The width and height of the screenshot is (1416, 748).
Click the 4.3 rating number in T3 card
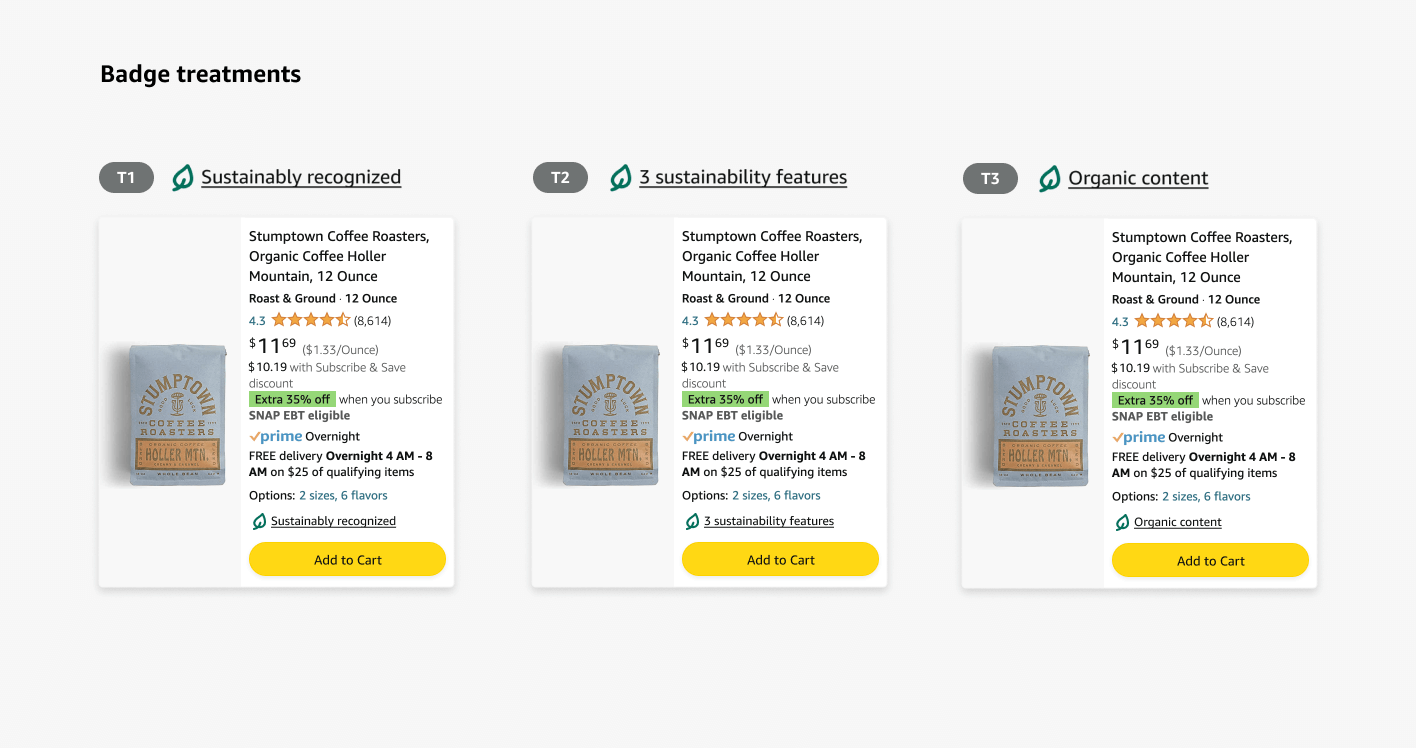tap(1120, 322)
